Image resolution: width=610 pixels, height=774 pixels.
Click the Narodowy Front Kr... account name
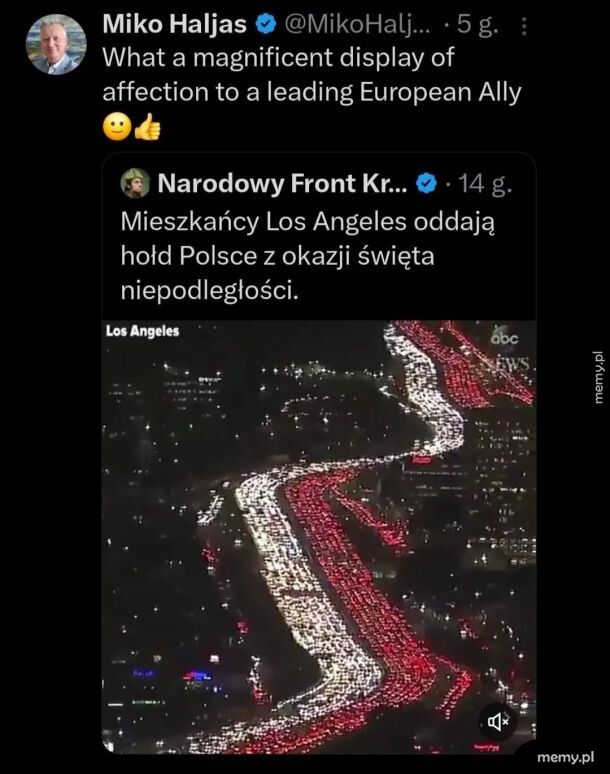(282, 183)
